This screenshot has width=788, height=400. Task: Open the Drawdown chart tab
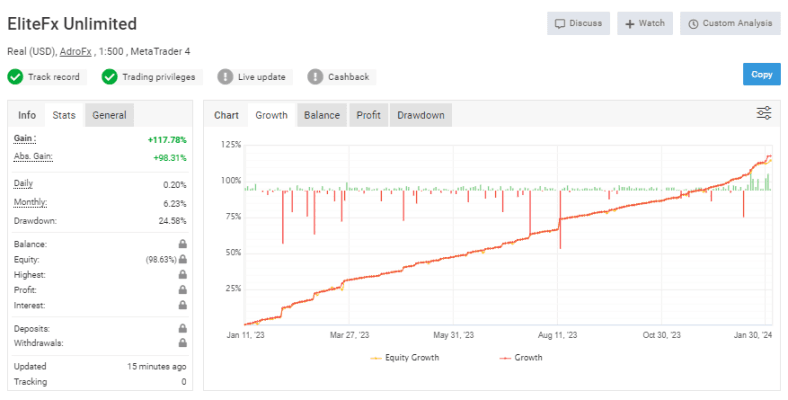[x=421, y=115]
